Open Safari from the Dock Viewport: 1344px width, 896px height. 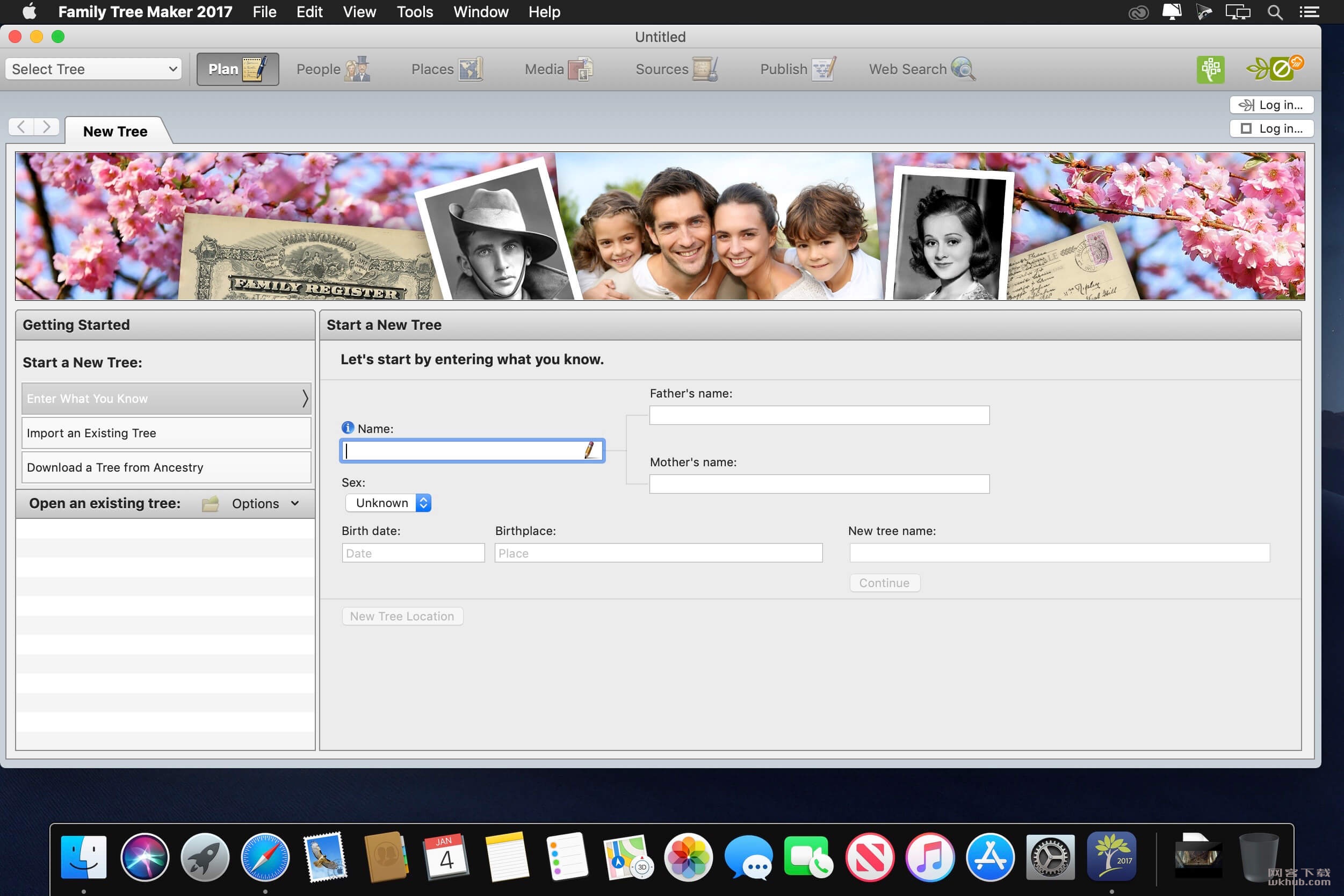click(x=265, y=857)
